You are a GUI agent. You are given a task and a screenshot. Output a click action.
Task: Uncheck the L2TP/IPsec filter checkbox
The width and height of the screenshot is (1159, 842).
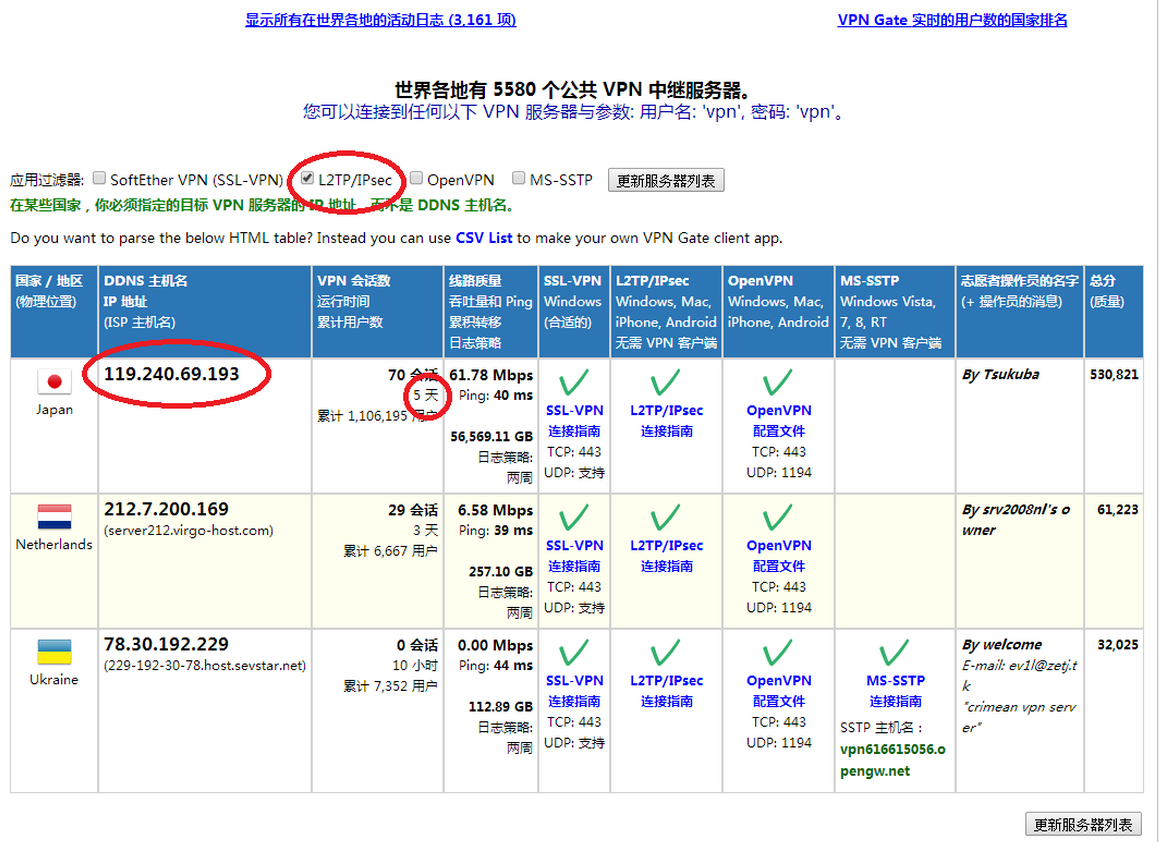point(308,178)
